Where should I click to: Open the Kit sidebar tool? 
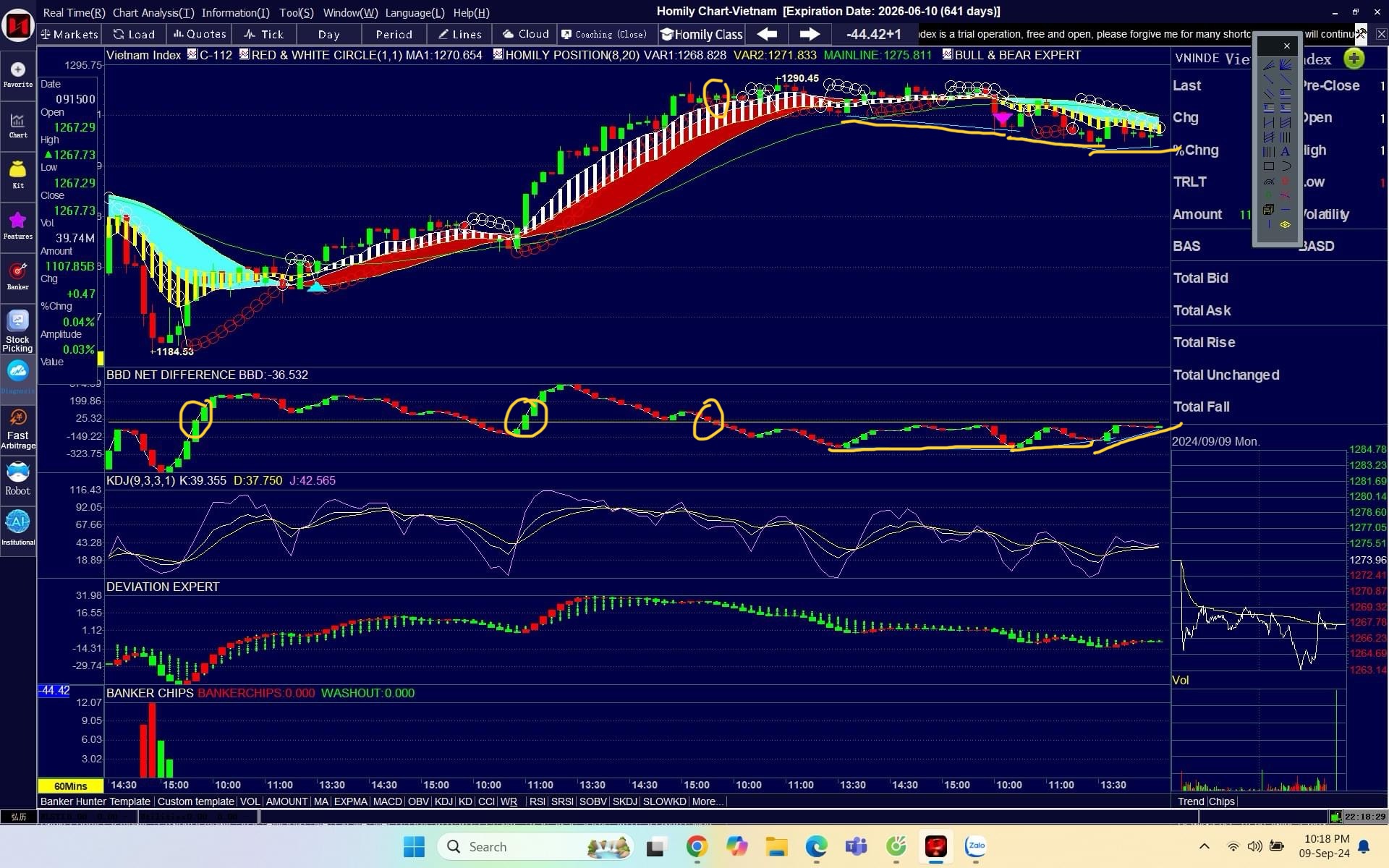pos(18,176)
